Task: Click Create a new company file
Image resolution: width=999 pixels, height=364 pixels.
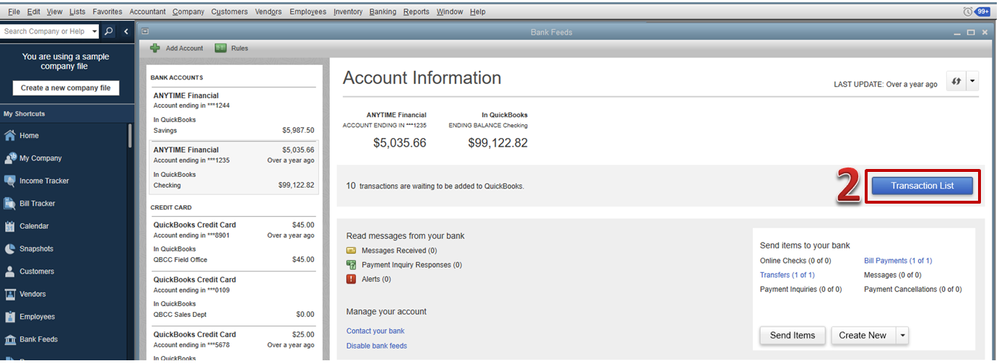Action: pos(66,88)
